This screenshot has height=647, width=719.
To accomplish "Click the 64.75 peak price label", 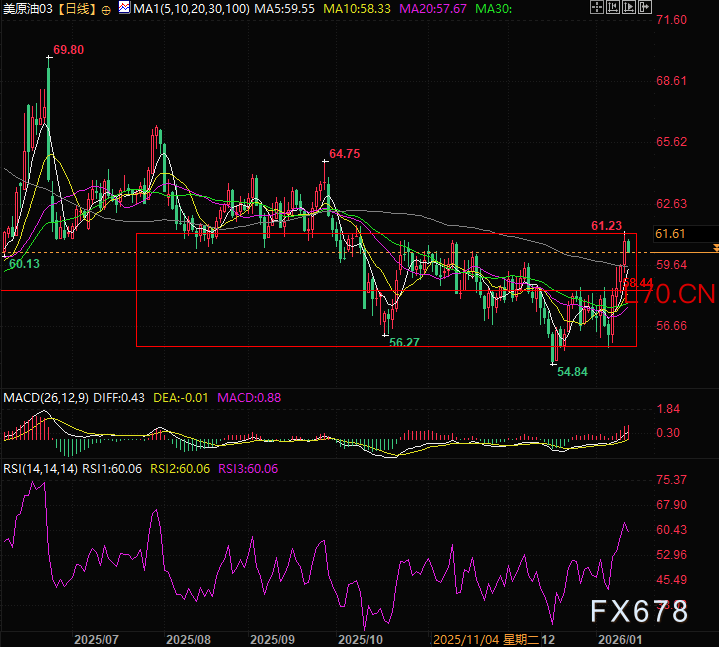I will pos(343,153).
